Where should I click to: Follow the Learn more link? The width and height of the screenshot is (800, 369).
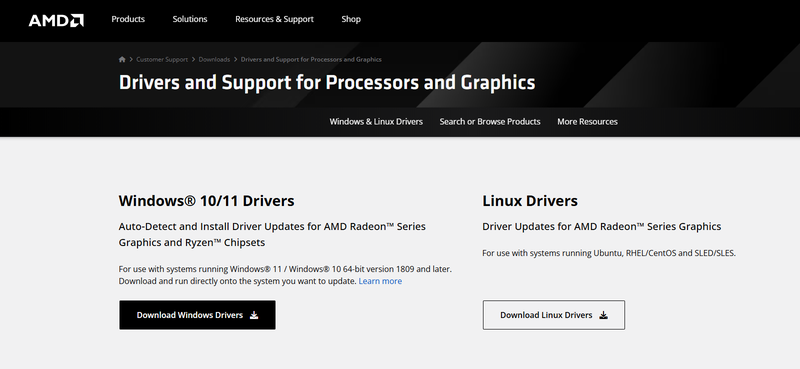380,281
